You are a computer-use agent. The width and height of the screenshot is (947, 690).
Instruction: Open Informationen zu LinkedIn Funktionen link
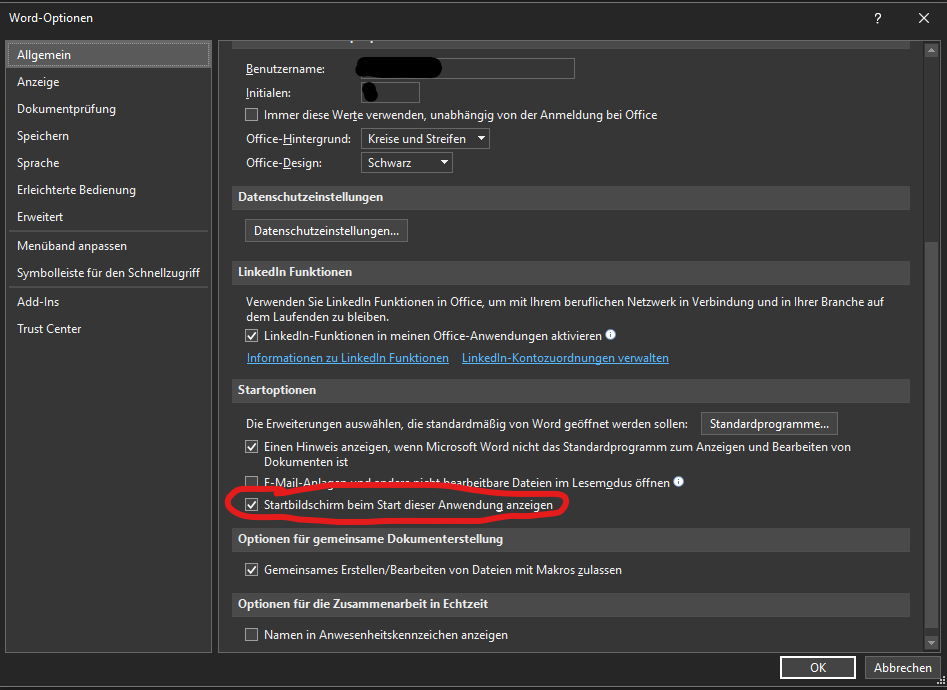348,358
